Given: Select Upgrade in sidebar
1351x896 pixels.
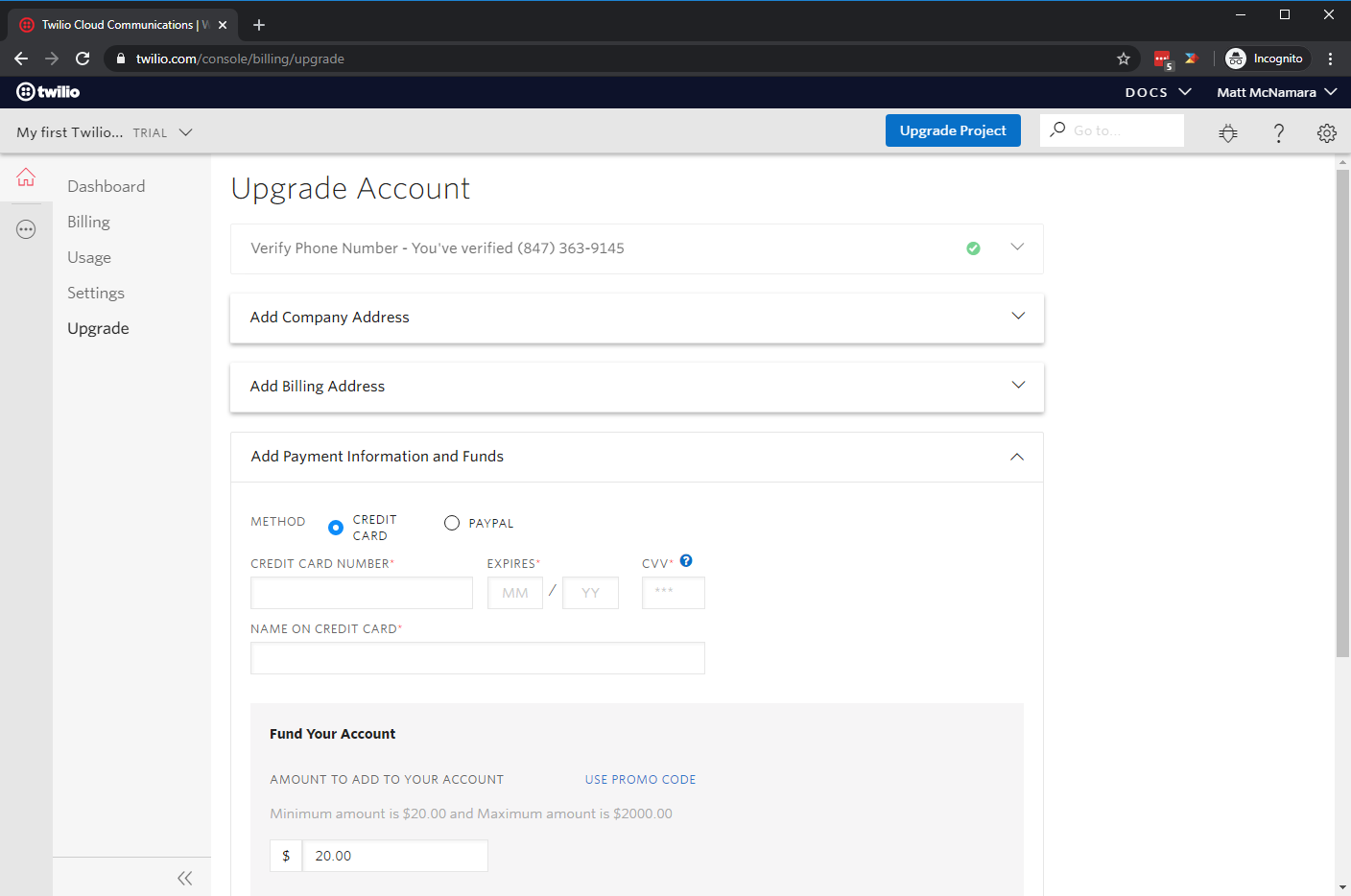Looking at the screenshot, I should click(98, 328).
